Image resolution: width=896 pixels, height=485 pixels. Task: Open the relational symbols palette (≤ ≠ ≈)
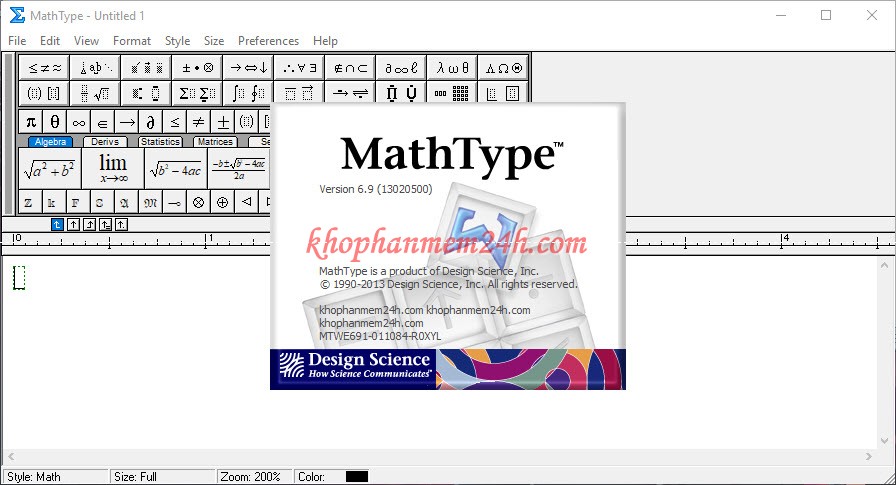coord(44,68)
